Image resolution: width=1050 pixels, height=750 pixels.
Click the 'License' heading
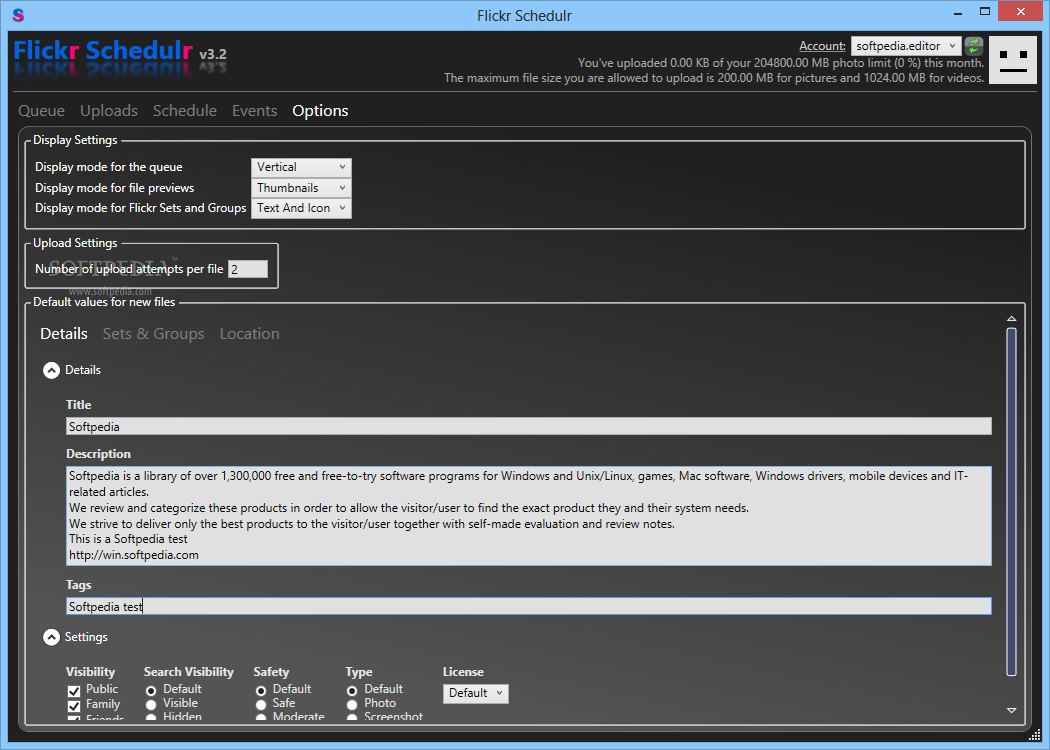463,672
